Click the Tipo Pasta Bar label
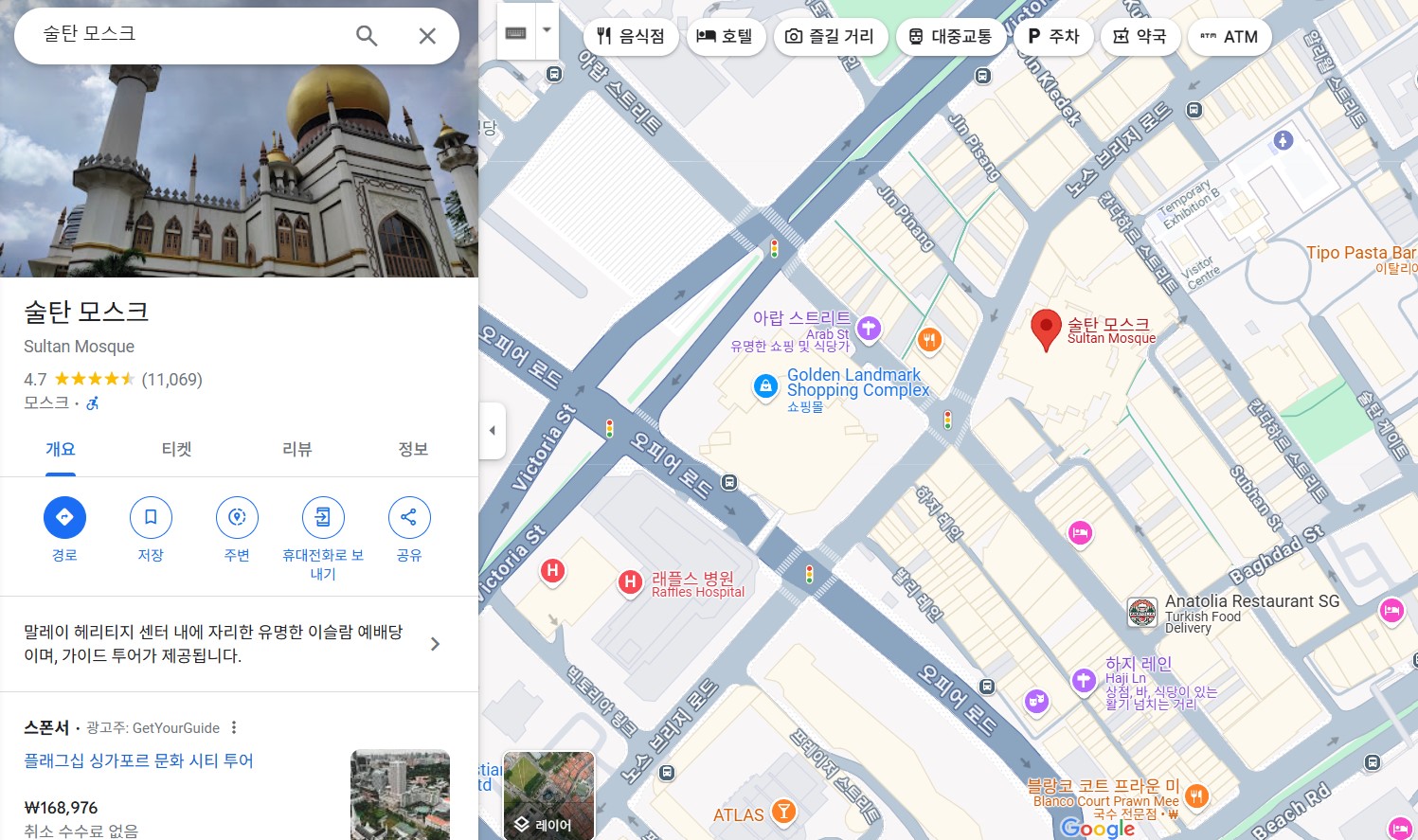The height and width of the screenshot is (840, 1418). click(1361, 253)
